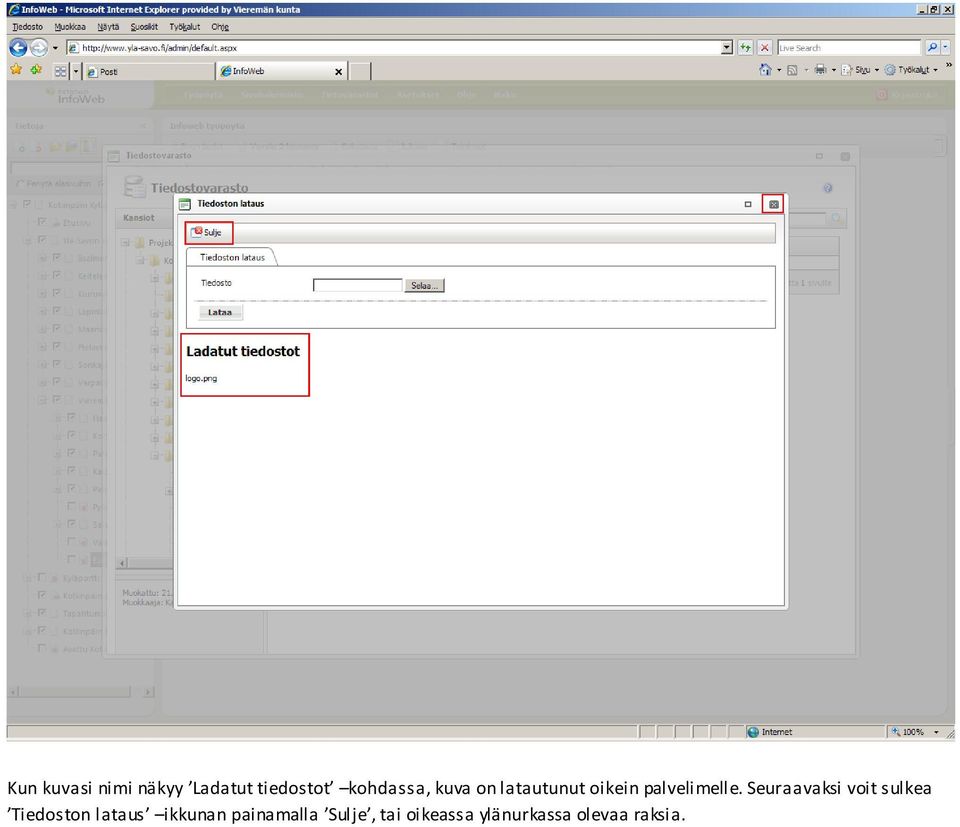Click logo.png in uploaded files list
This screenshot has height=827, width=960.
click(x=201, y=378)
